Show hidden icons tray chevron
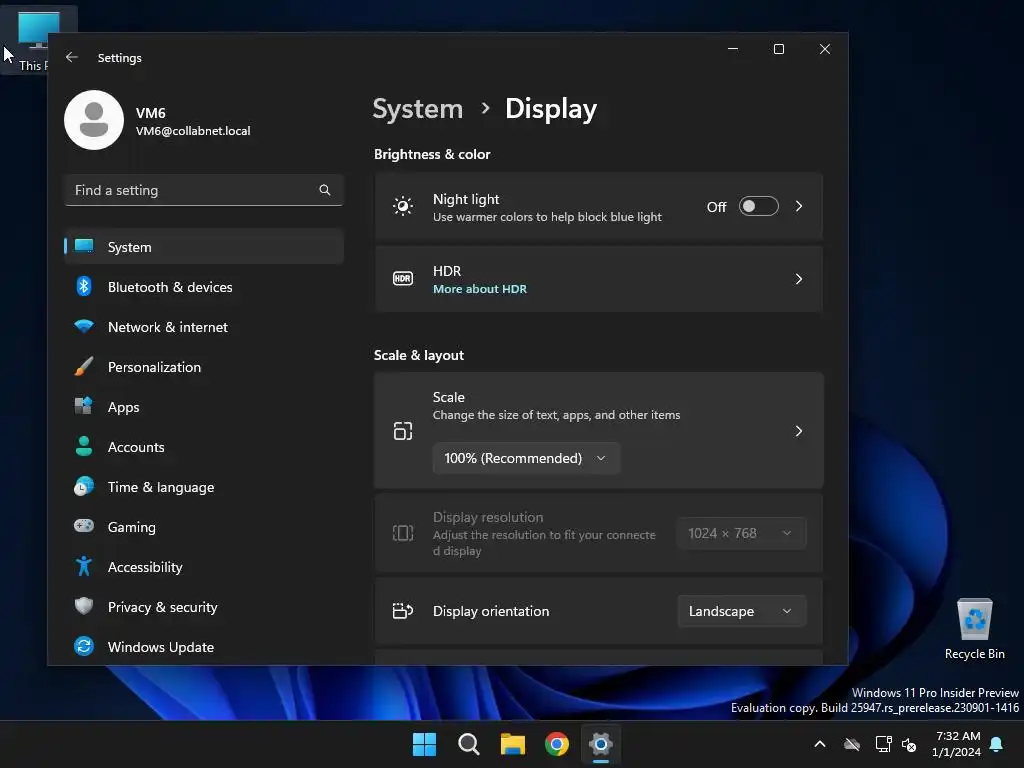The height and width of the screenshot is (768, 1024). point(820,744)
